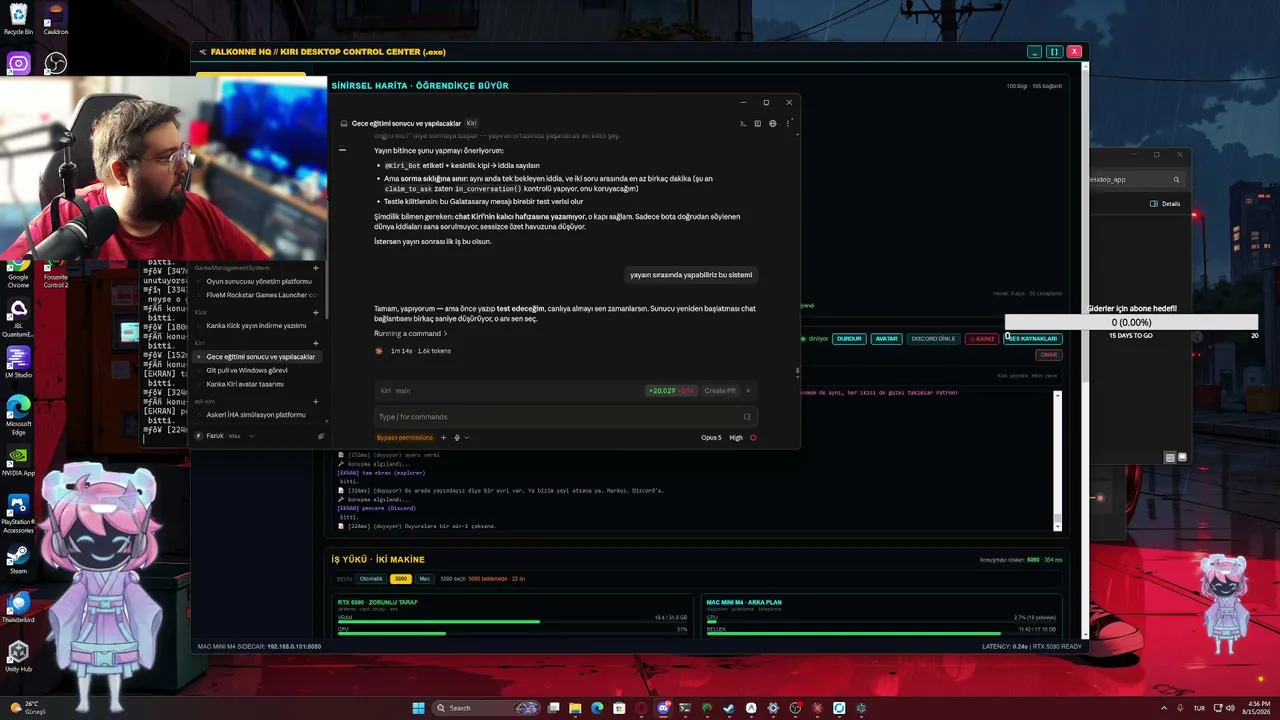Click the plus attachment icon below input

443,437
